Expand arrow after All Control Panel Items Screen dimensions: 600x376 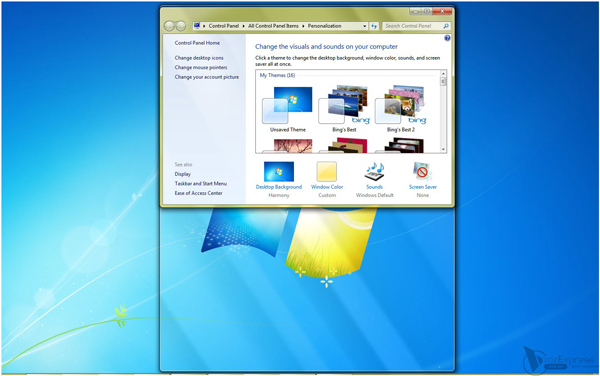coord(303,26)
